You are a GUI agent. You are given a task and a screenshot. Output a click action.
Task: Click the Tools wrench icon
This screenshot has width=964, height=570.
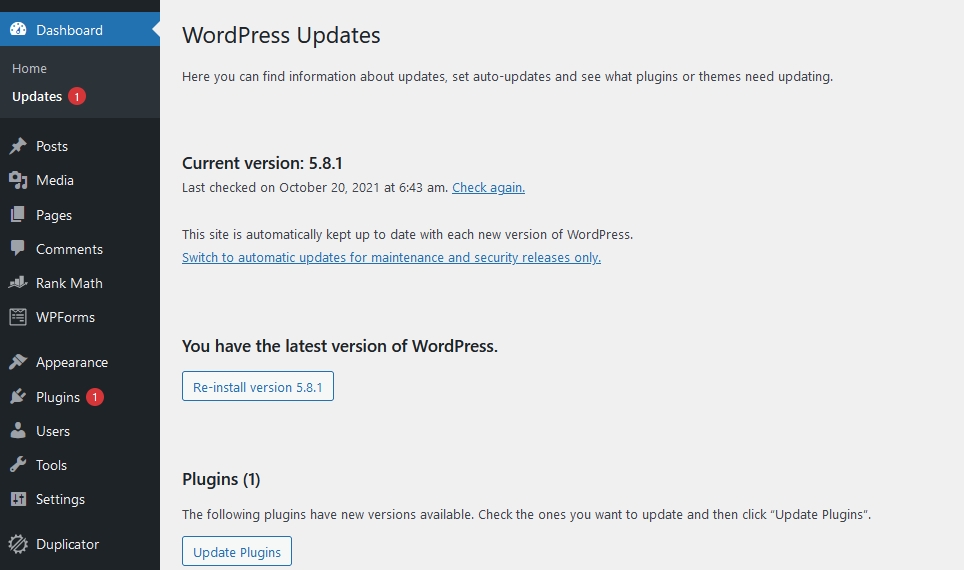pyautogui.click(x=18, y=465)
